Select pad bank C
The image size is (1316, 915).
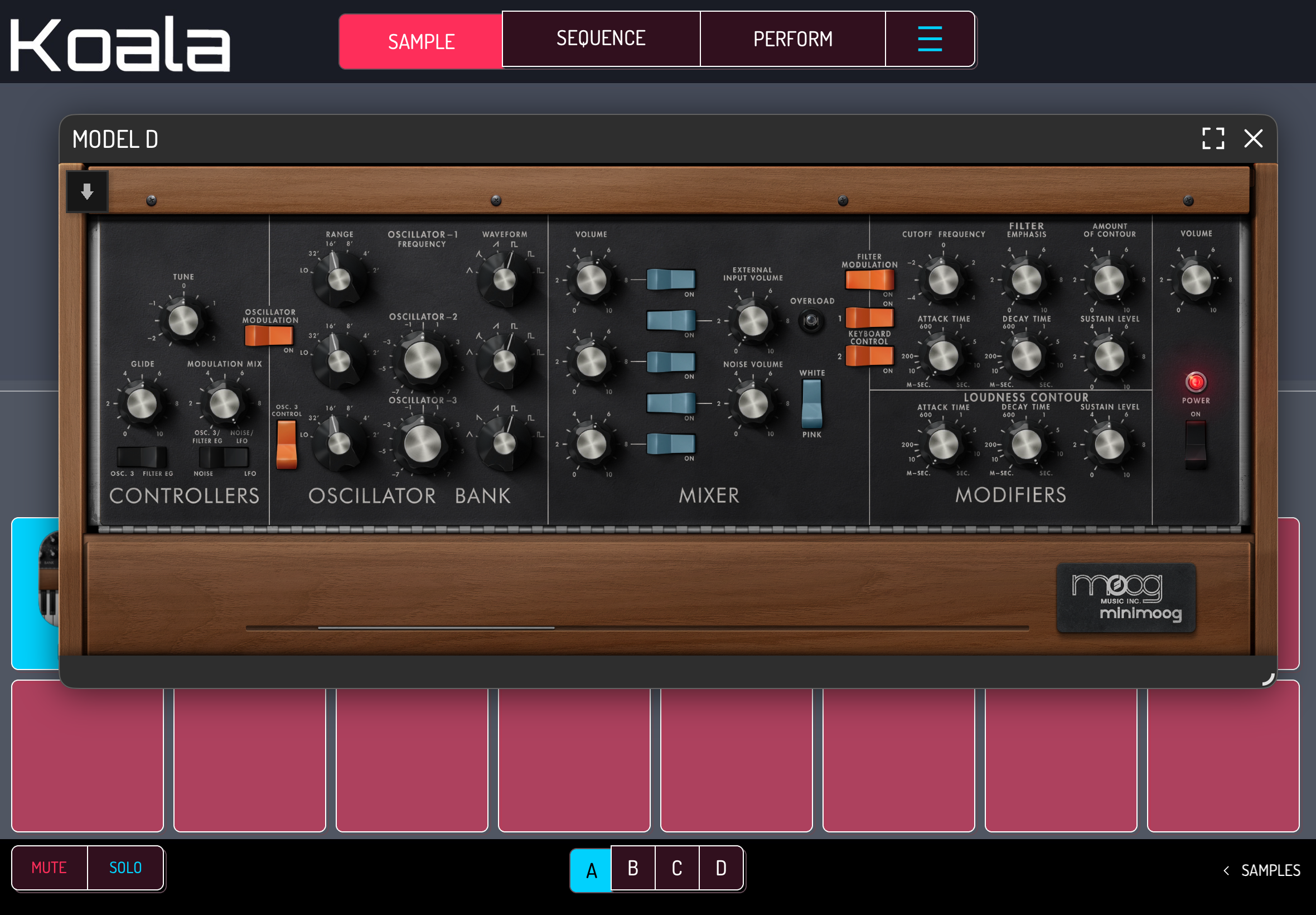coord(677,868)
